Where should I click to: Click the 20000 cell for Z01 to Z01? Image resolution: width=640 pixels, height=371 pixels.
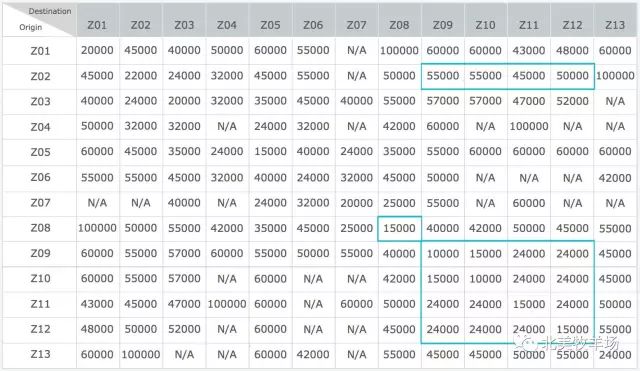[97, 50]
